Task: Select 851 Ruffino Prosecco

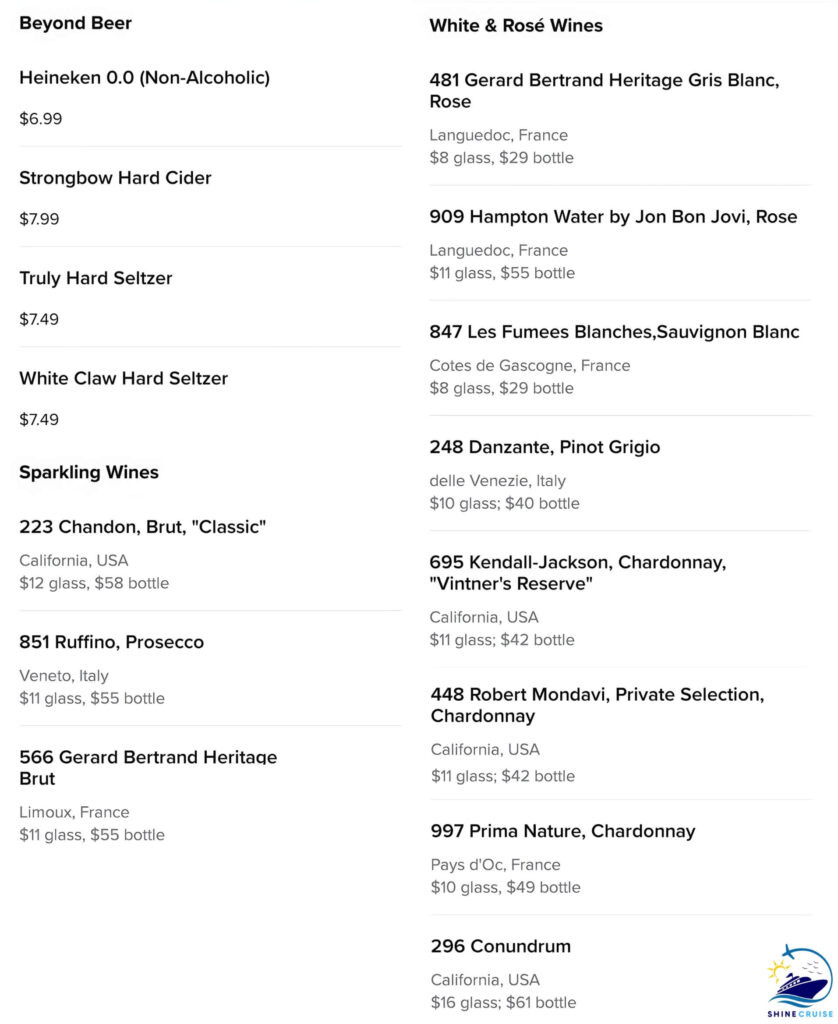Action: pos(111,642)
